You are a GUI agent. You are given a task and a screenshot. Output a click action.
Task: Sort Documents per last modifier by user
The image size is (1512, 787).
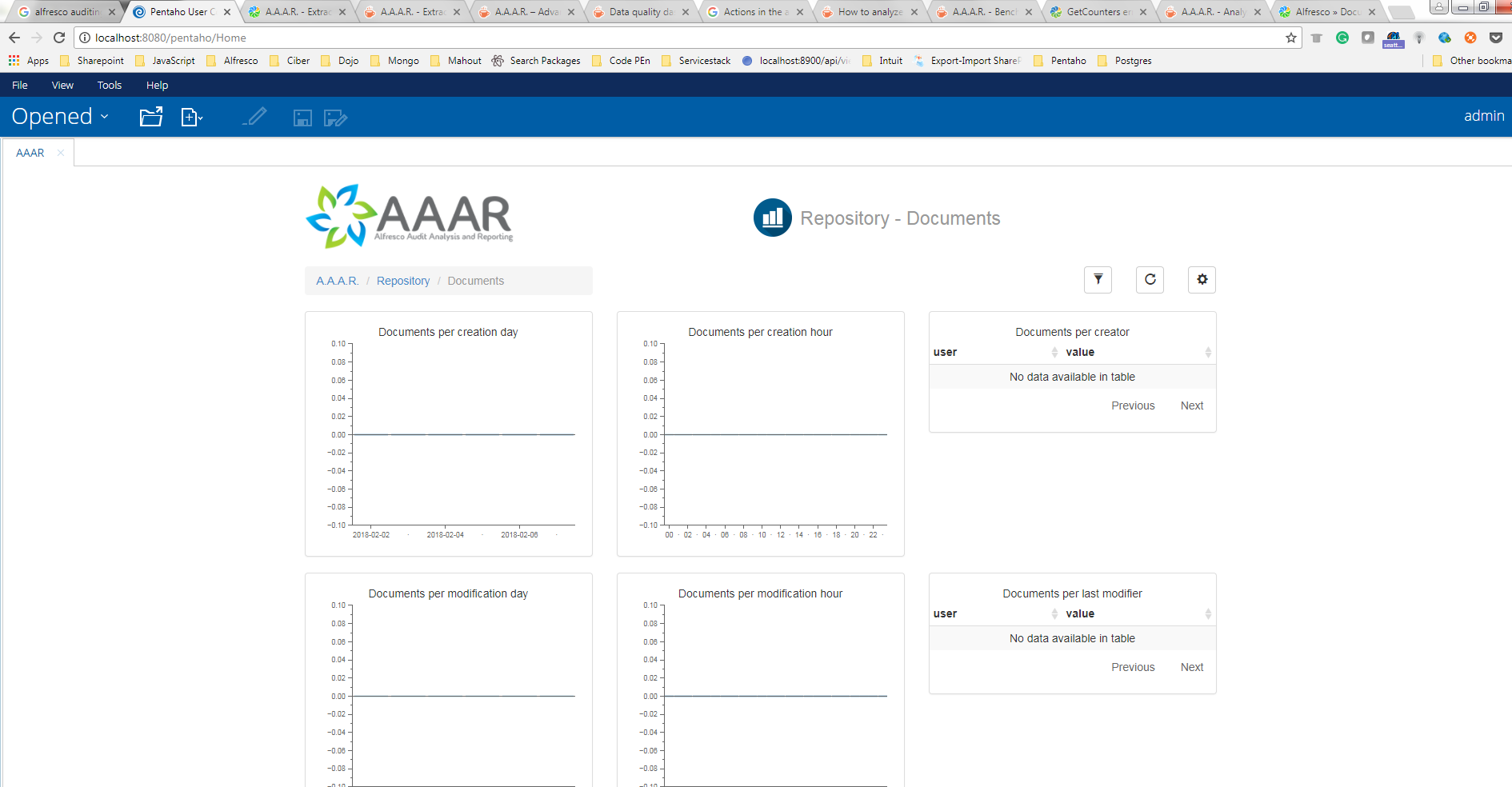[995, 613]
